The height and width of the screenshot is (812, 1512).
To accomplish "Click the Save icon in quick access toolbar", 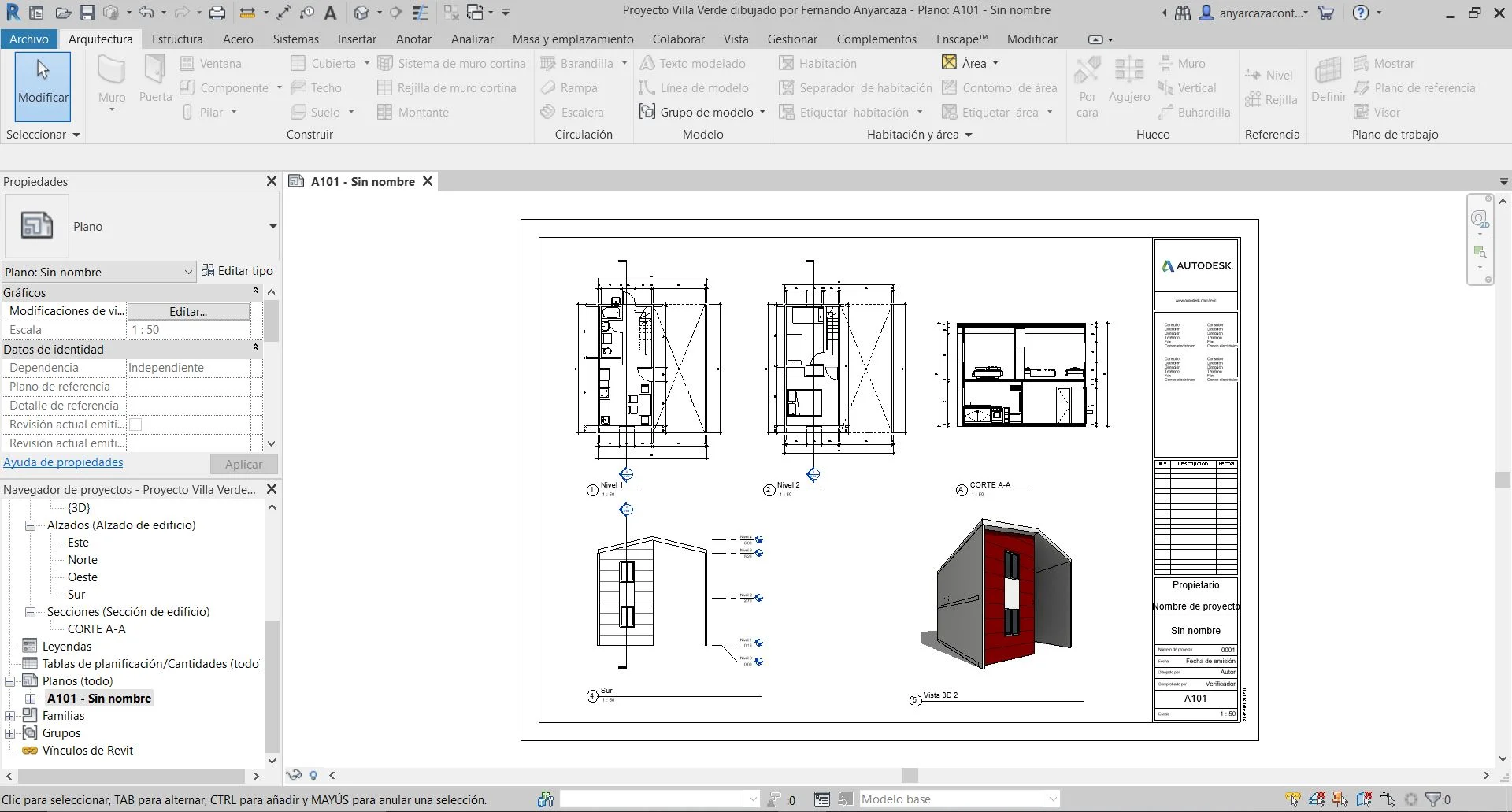I will click(x=87, y=13).
